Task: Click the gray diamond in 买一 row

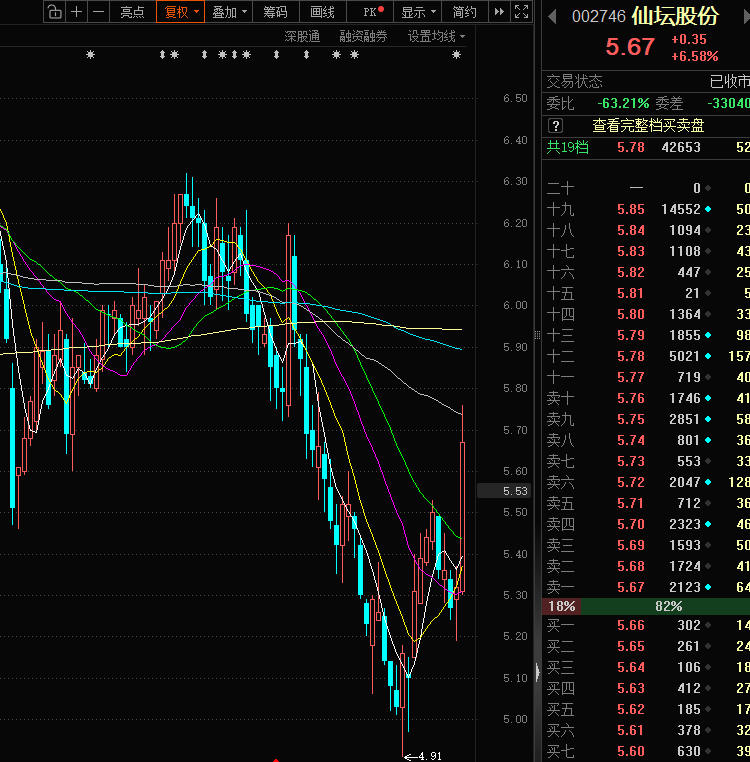Action: 708,625
